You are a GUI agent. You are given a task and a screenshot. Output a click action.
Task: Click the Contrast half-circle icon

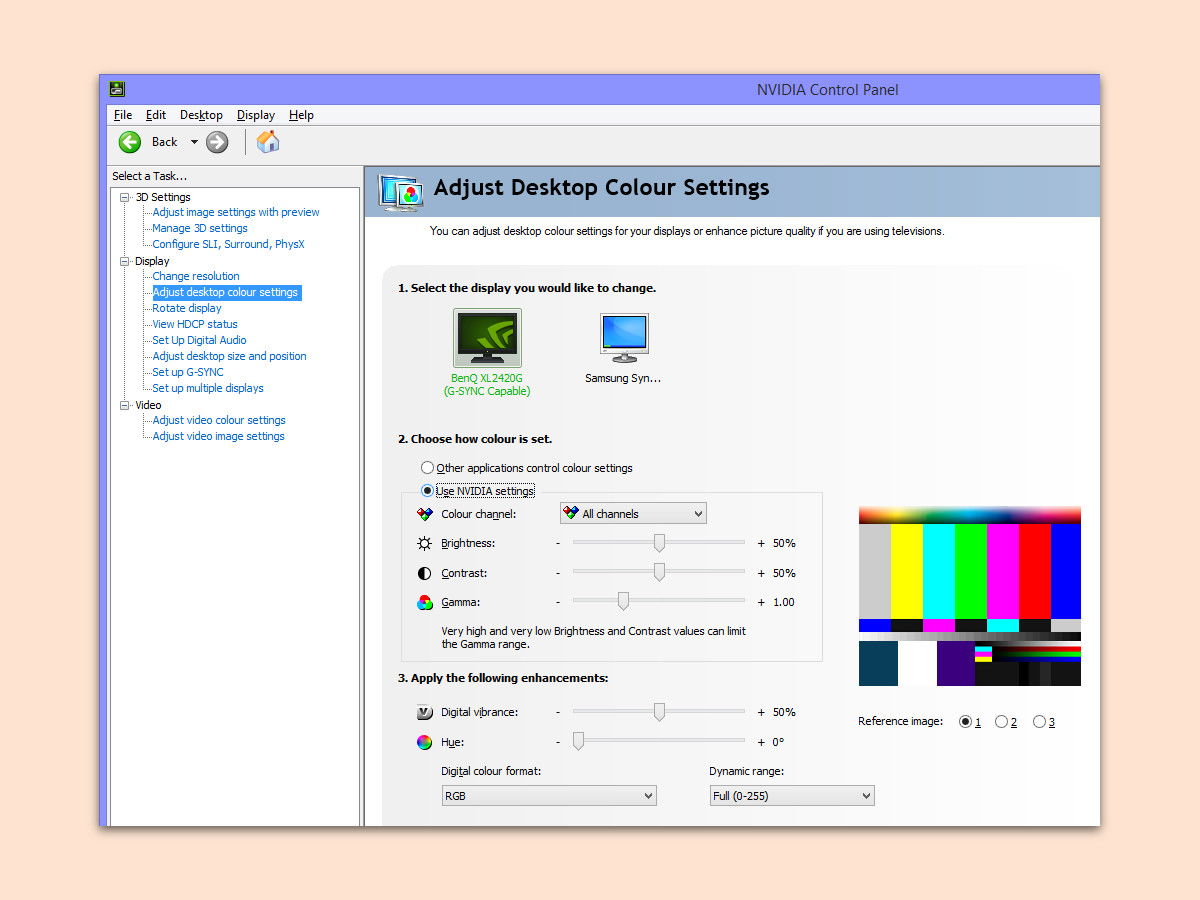424,573
